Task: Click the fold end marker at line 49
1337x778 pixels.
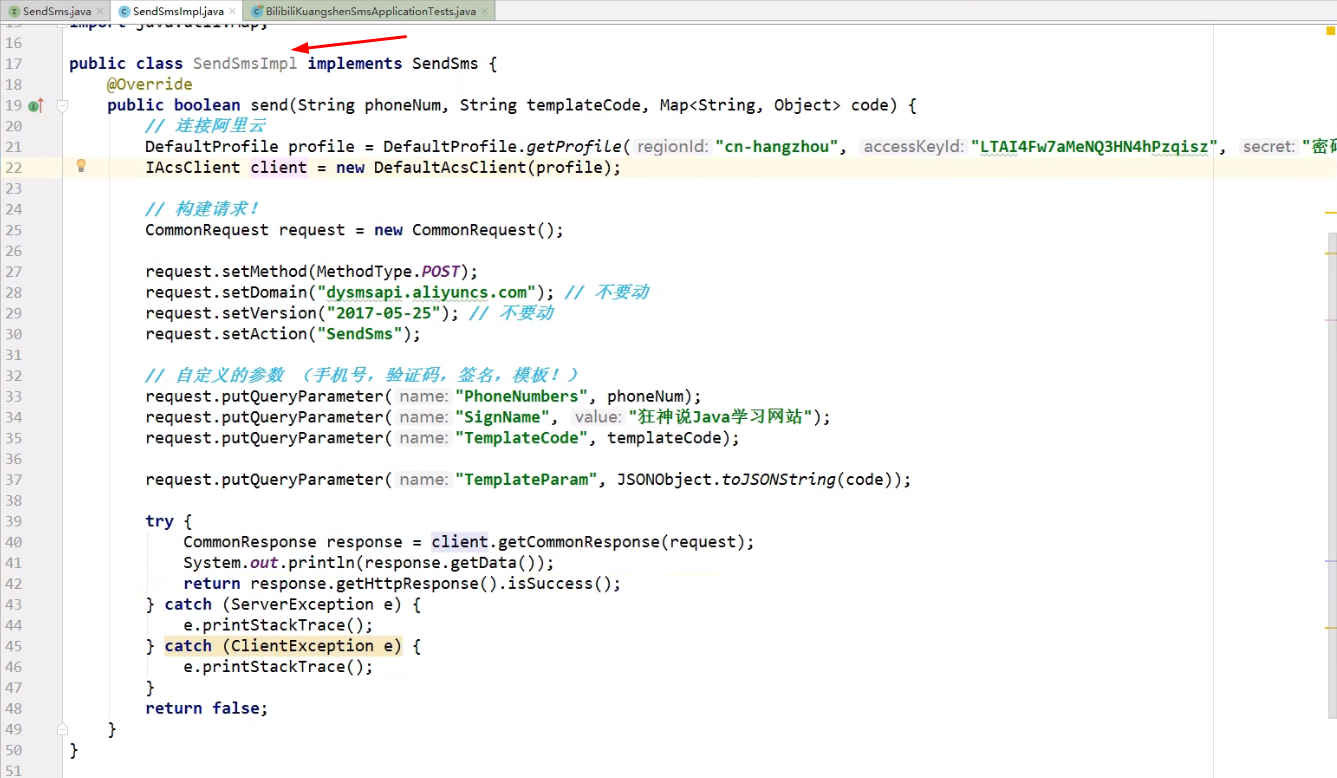Action: coord(62,729)
